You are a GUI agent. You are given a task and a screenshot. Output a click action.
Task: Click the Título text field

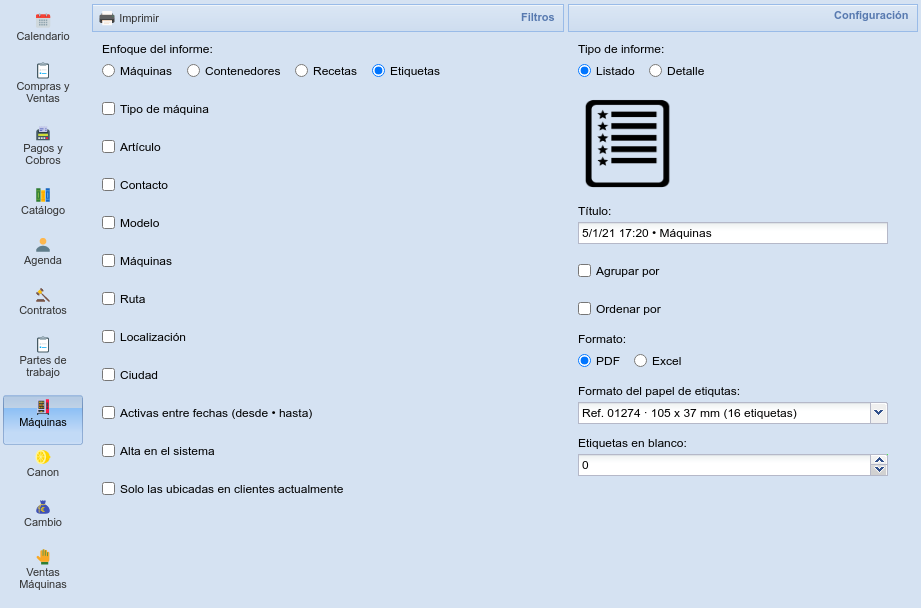[x=732, y=233]
